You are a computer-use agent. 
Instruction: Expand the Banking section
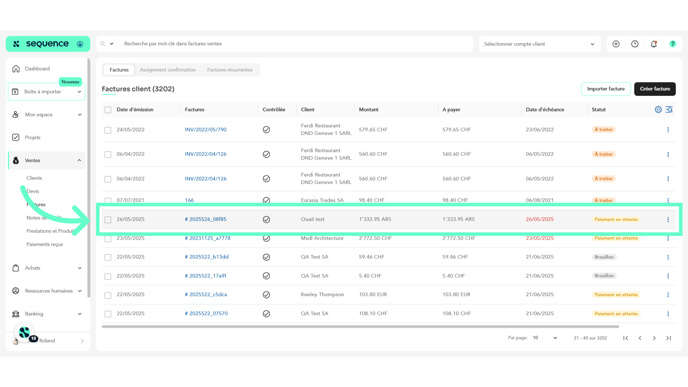(79, 314)
